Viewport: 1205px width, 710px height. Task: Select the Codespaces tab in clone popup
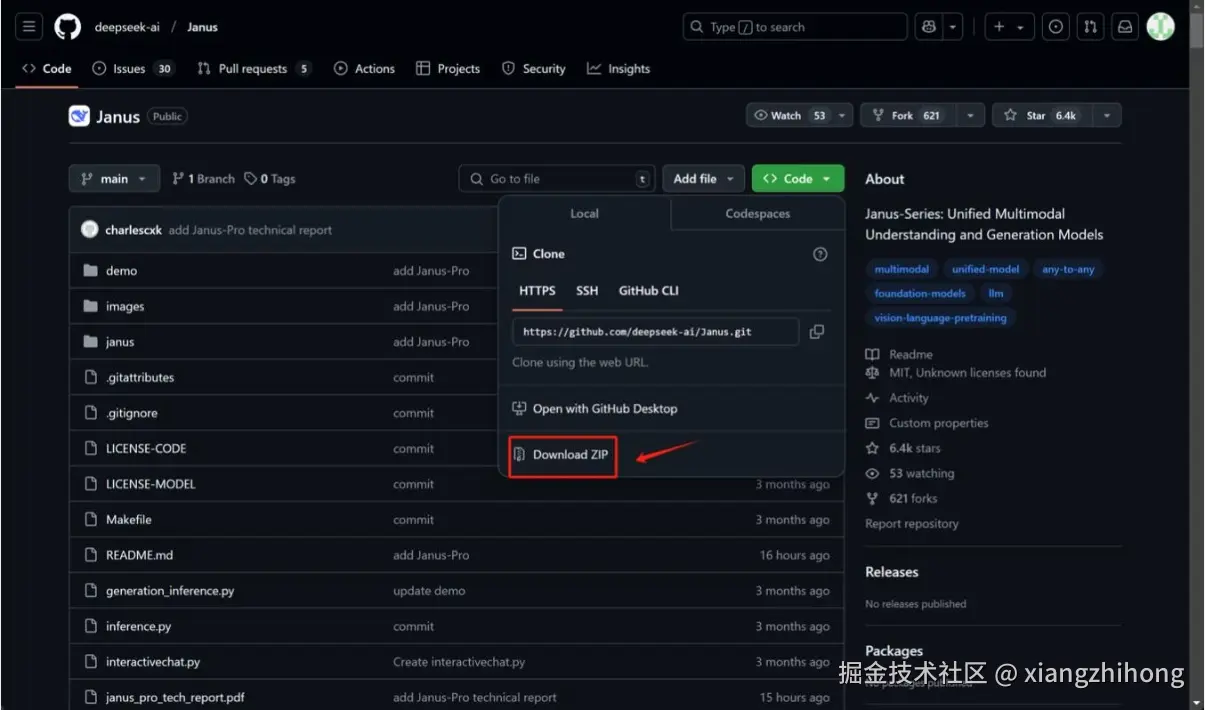click(x=757, y=214)
